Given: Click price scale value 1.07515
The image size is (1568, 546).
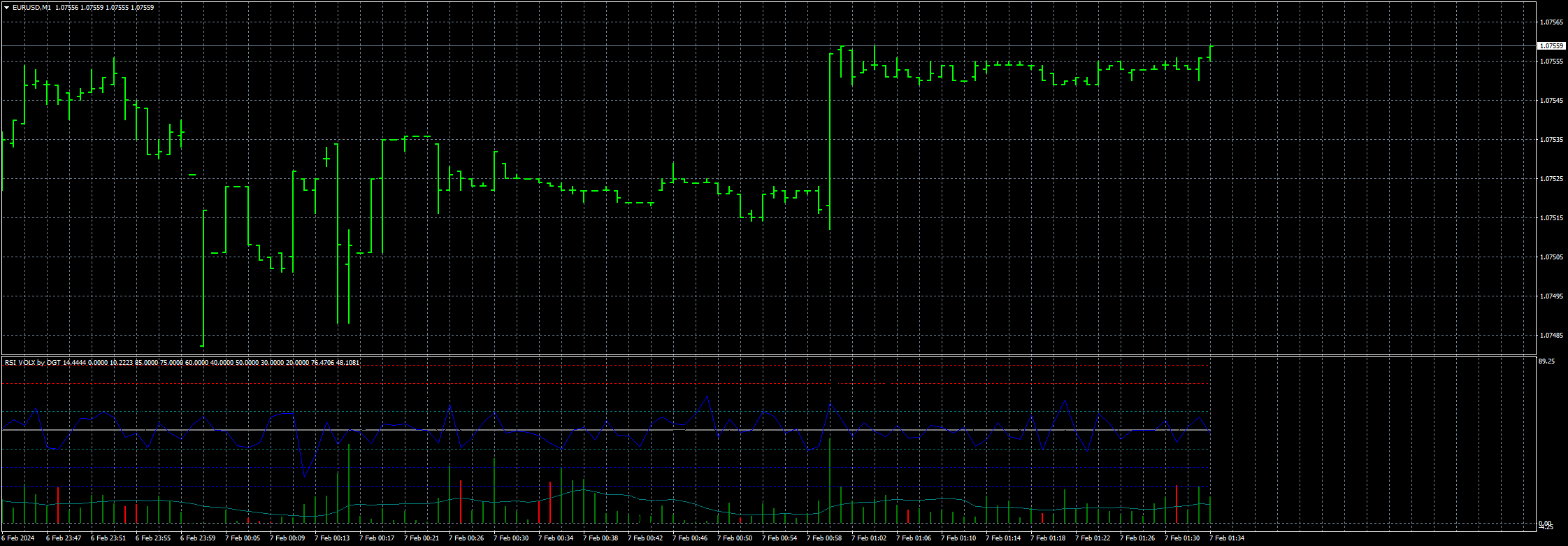Looking at the screenshot, I should 1551,218.
